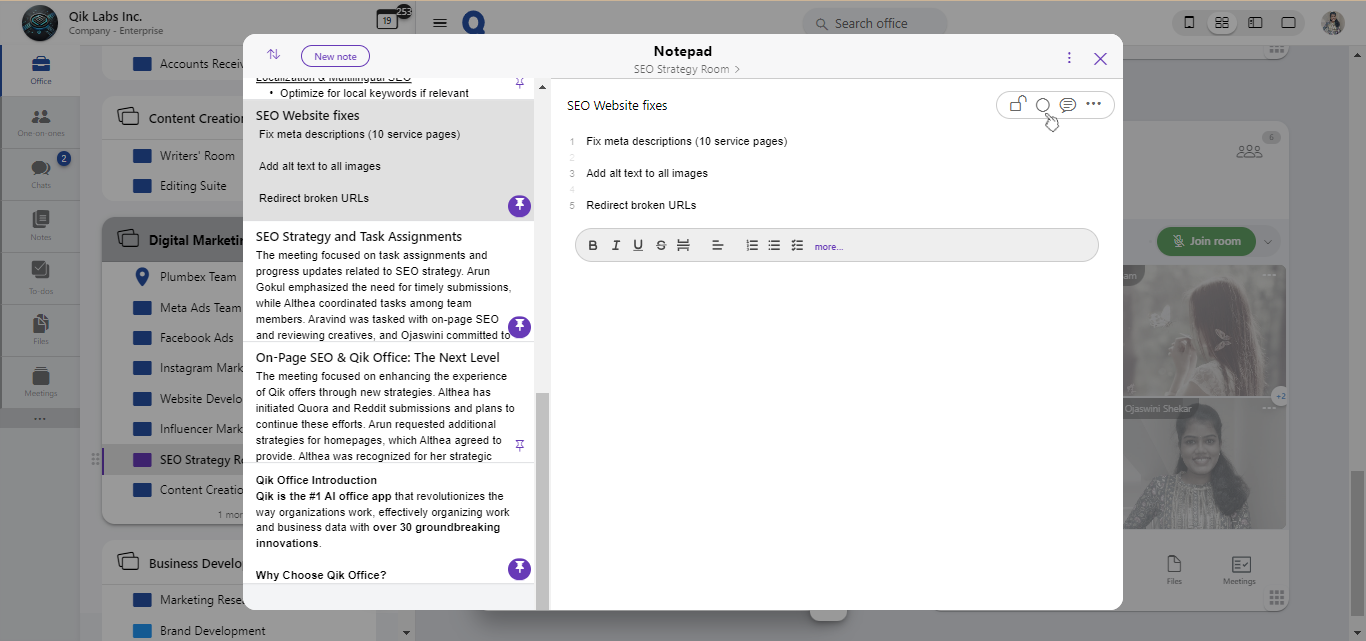Click the notes list vertical scrollbar
This screenshot has width=1366, height=641.
[542, 500]
